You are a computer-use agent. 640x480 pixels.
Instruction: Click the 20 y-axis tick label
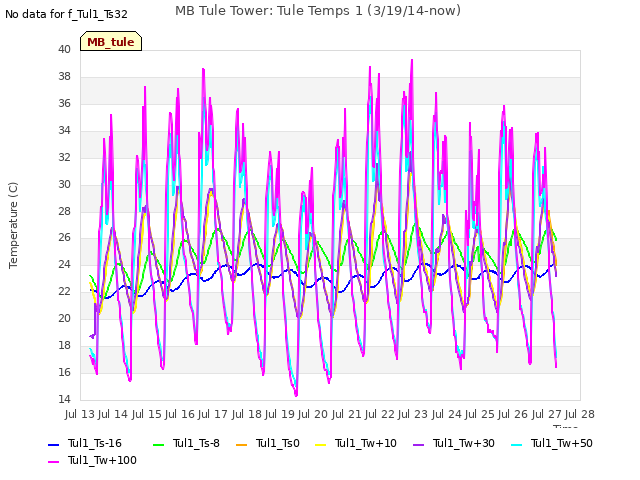(64, 318)
